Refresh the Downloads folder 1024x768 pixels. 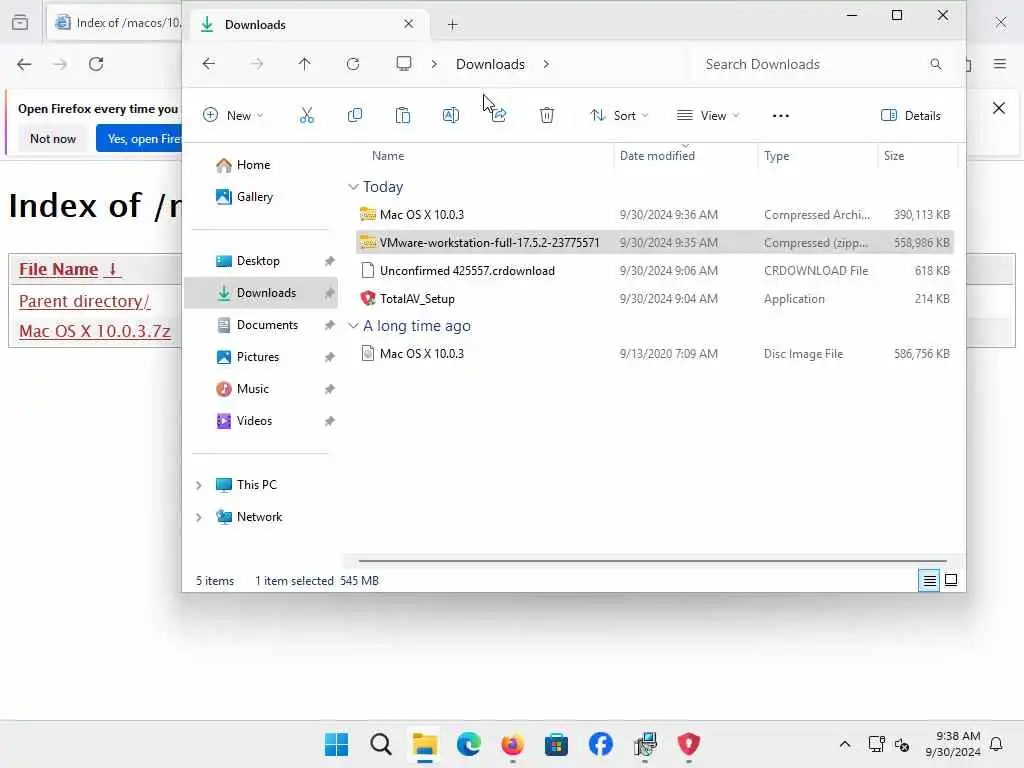coord(353,64)
